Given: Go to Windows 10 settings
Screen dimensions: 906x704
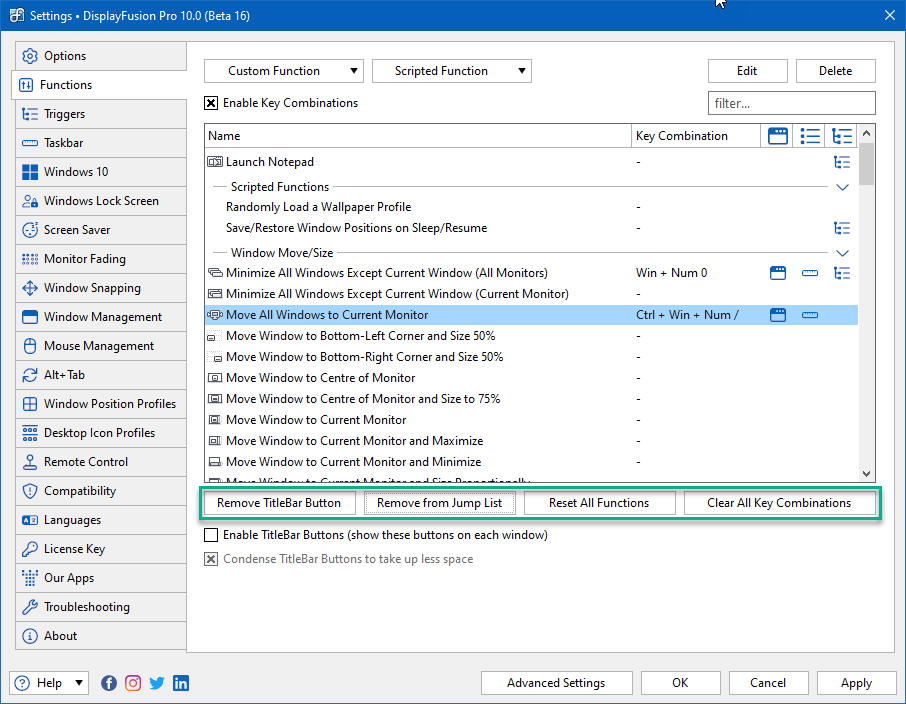Looking at the screenshot, I should point(101,172).
